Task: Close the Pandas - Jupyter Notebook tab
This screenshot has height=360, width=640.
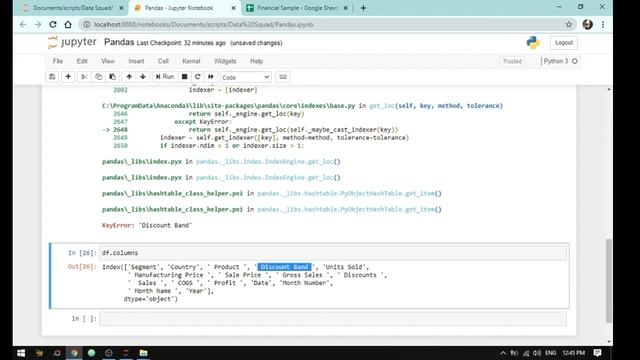Action: tap(233, 8)
